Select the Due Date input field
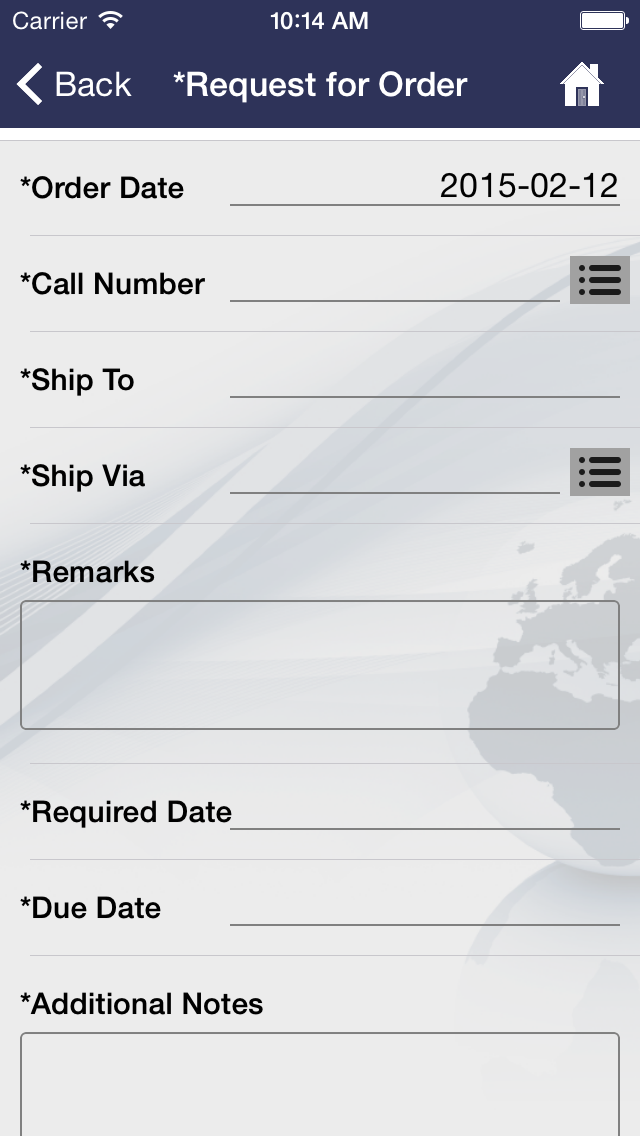 (x=425, y=907)
